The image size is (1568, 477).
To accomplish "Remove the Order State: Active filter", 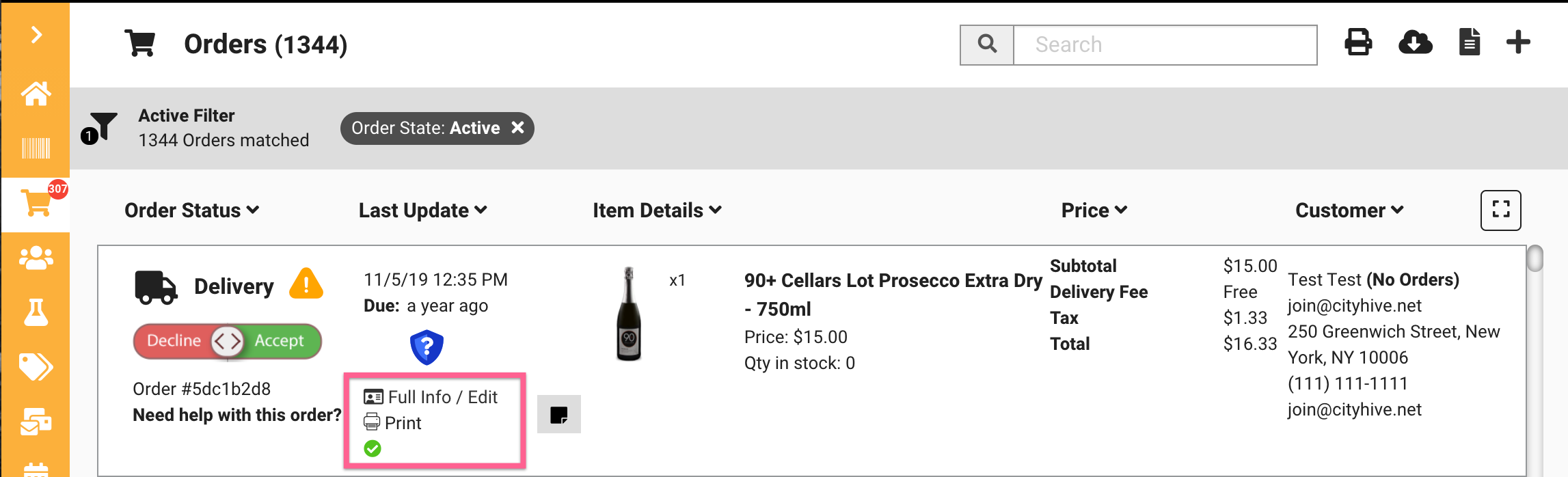I will pos(518,128).
